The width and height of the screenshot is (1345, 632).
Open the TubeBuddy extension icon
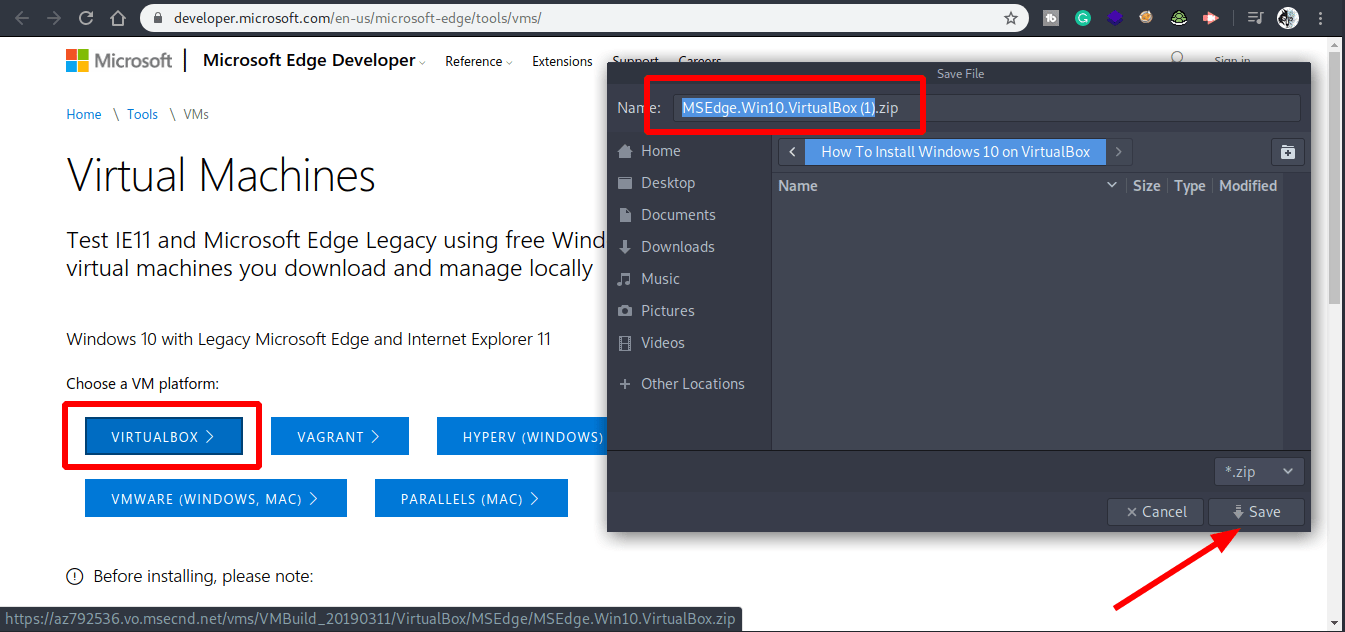click(x=1051, y=18)
